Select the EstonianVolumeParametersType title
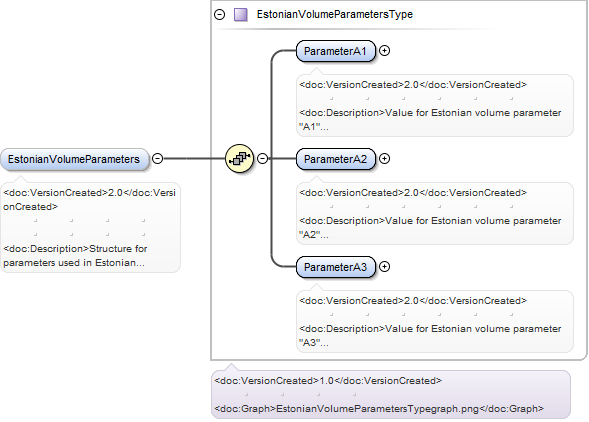Image resolution: width=589 pixels, height=422 pixels. 335,14
